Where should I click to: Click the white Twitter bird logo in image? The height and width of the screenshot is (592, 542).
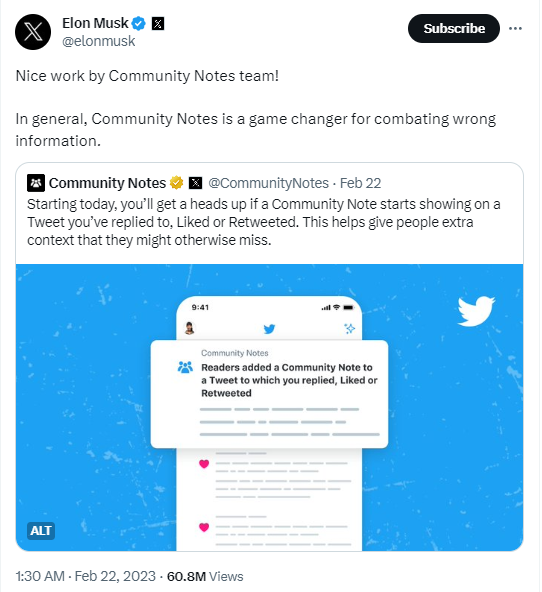[x=476, y=311]
